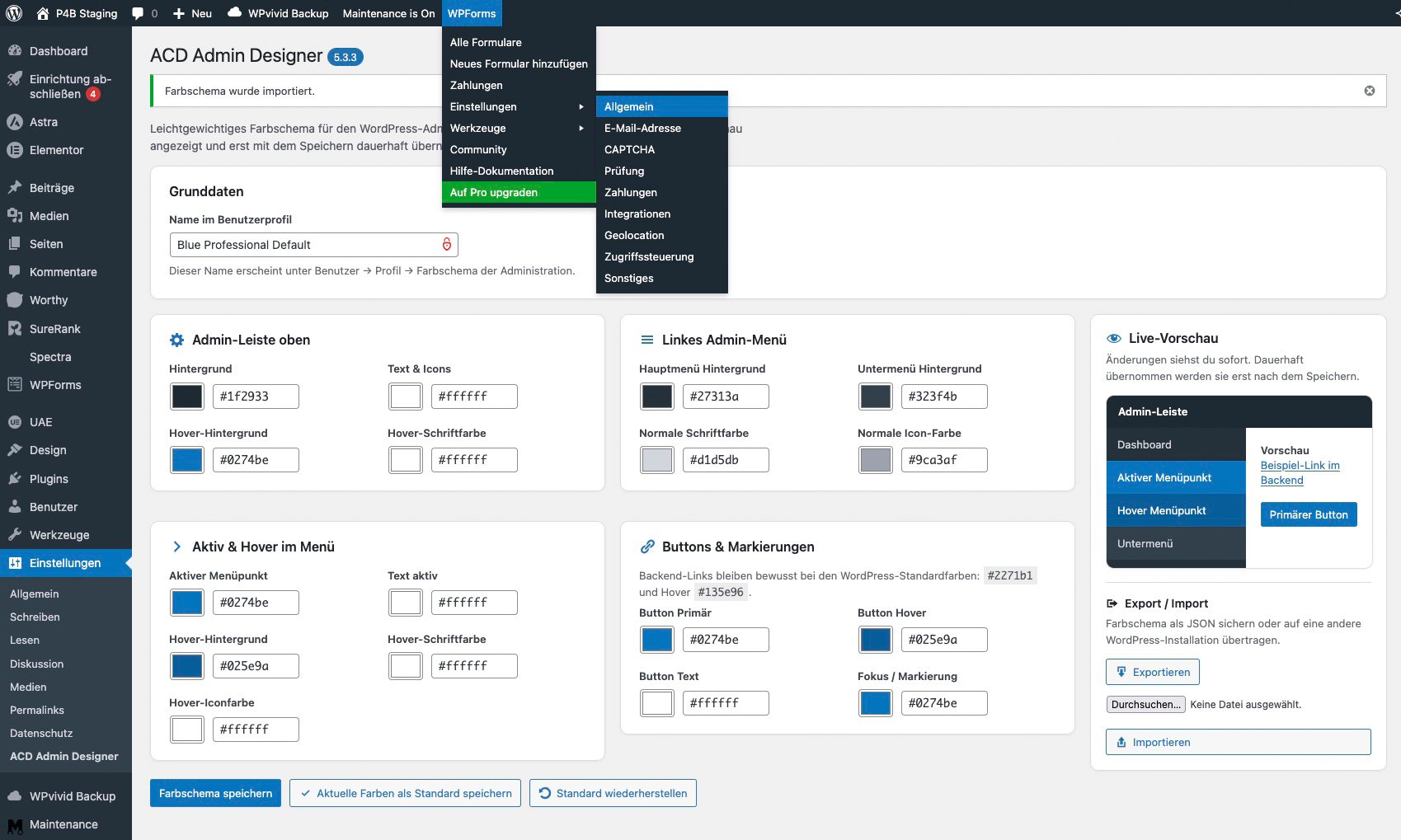Image resolution: width=1401 pixels, height=840 pixels.
Task: Open the Button Primär color swatch
Action: 657,640
